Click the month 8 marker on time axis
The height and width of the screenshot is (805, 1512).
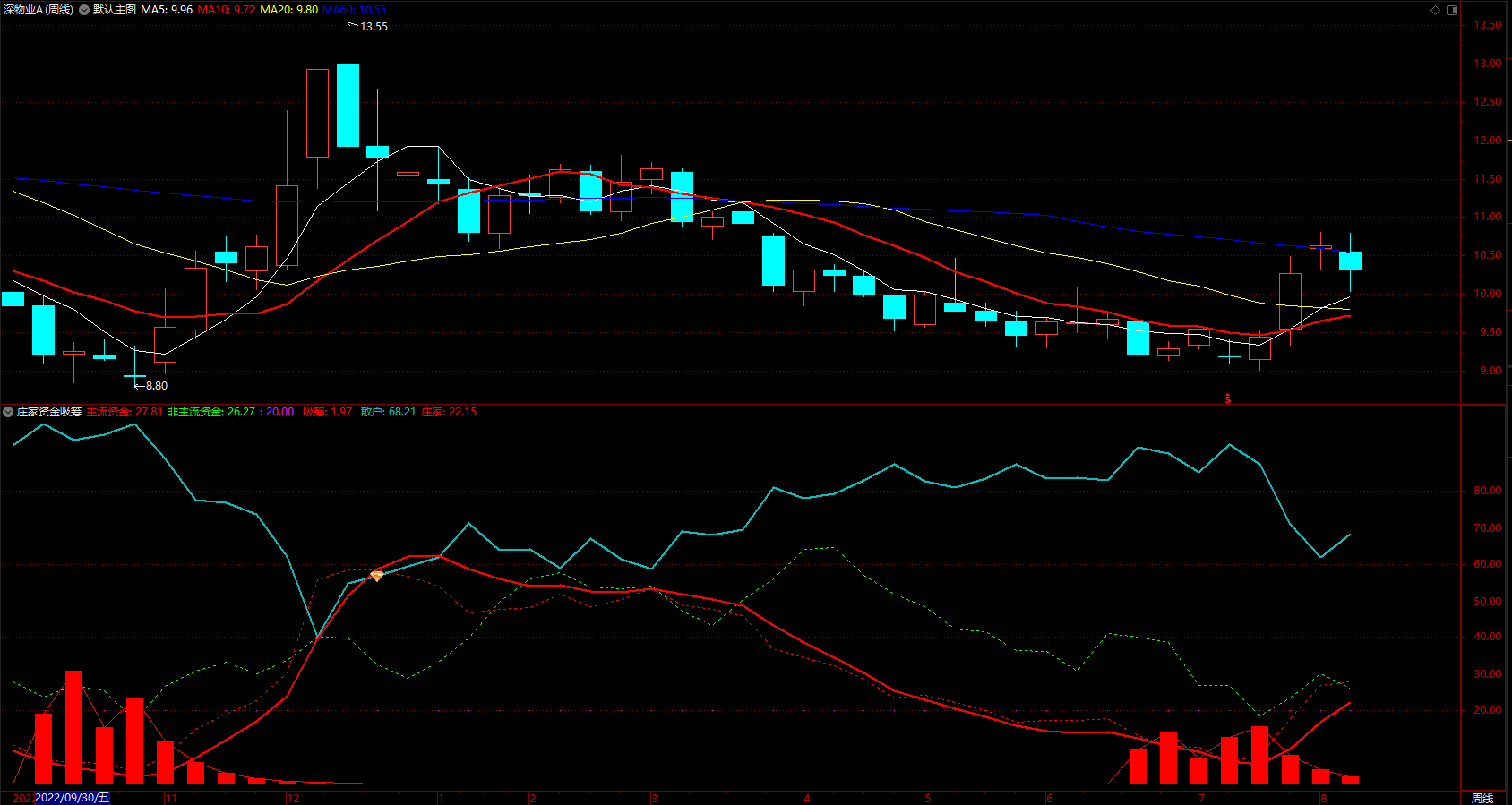tap(1323, 798)
